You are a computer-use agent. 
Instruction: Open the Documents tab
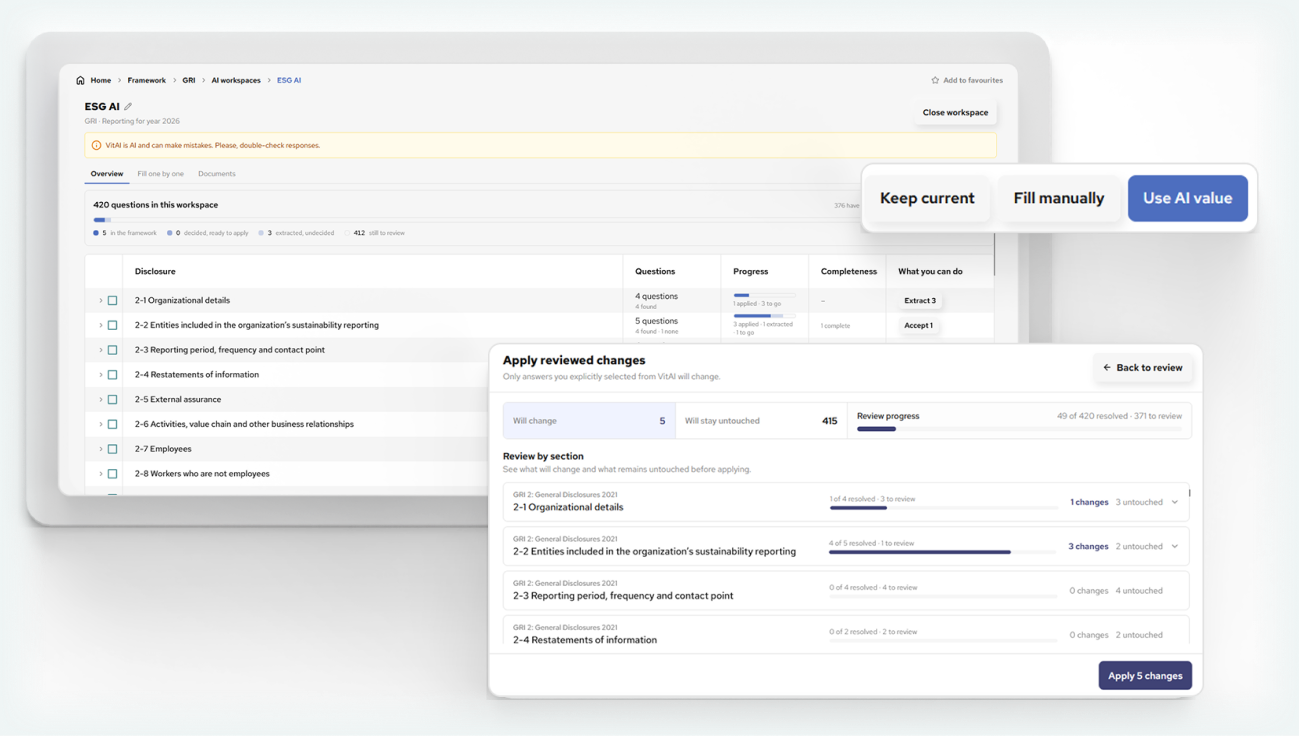tap(217, 174)
